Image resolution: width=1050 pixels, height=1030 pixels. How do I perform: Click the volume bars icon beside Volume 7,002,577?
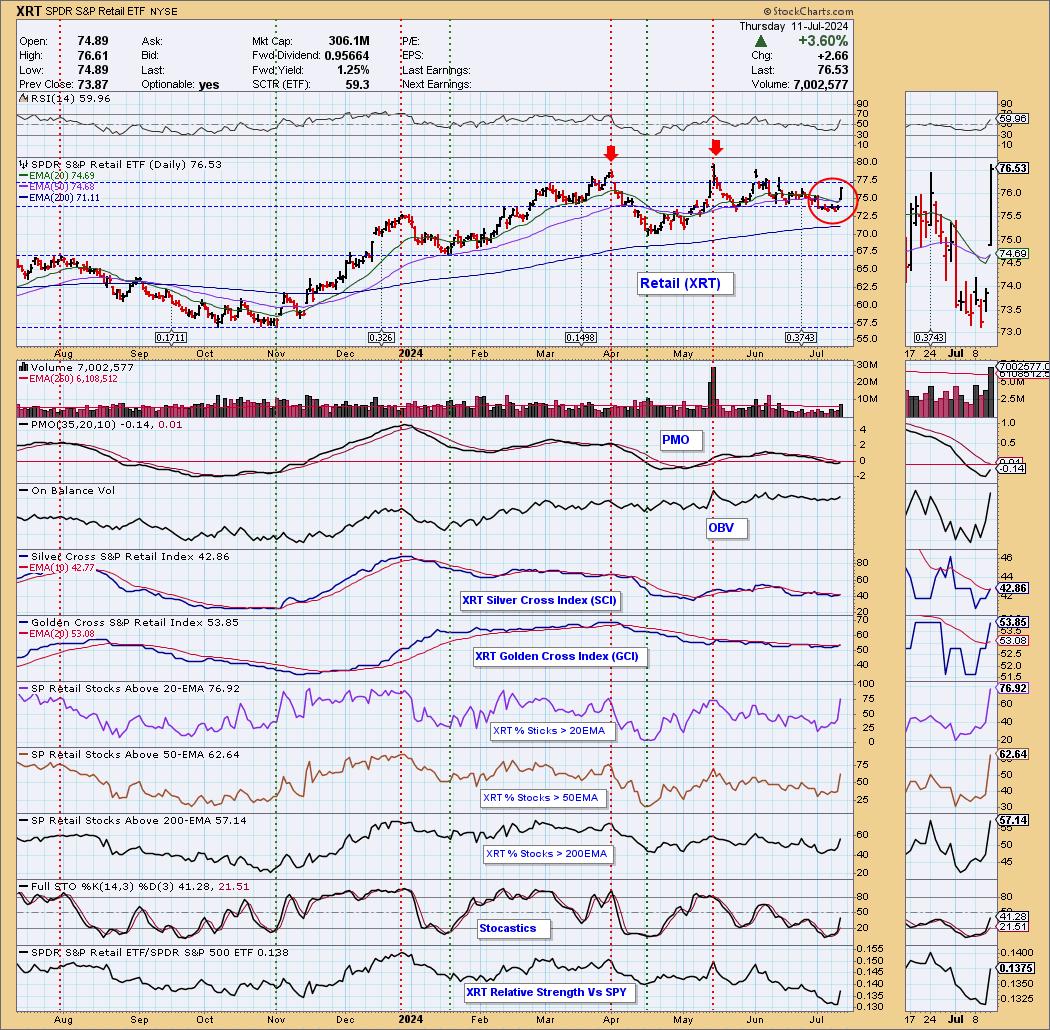[24, 367]
